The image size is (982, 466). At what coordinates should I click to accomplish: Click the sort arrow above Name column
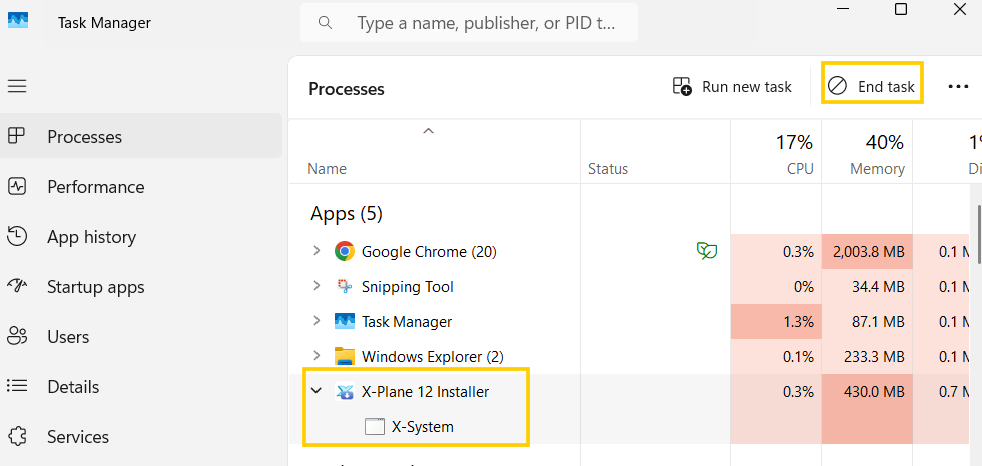click(x=428, y=131)
